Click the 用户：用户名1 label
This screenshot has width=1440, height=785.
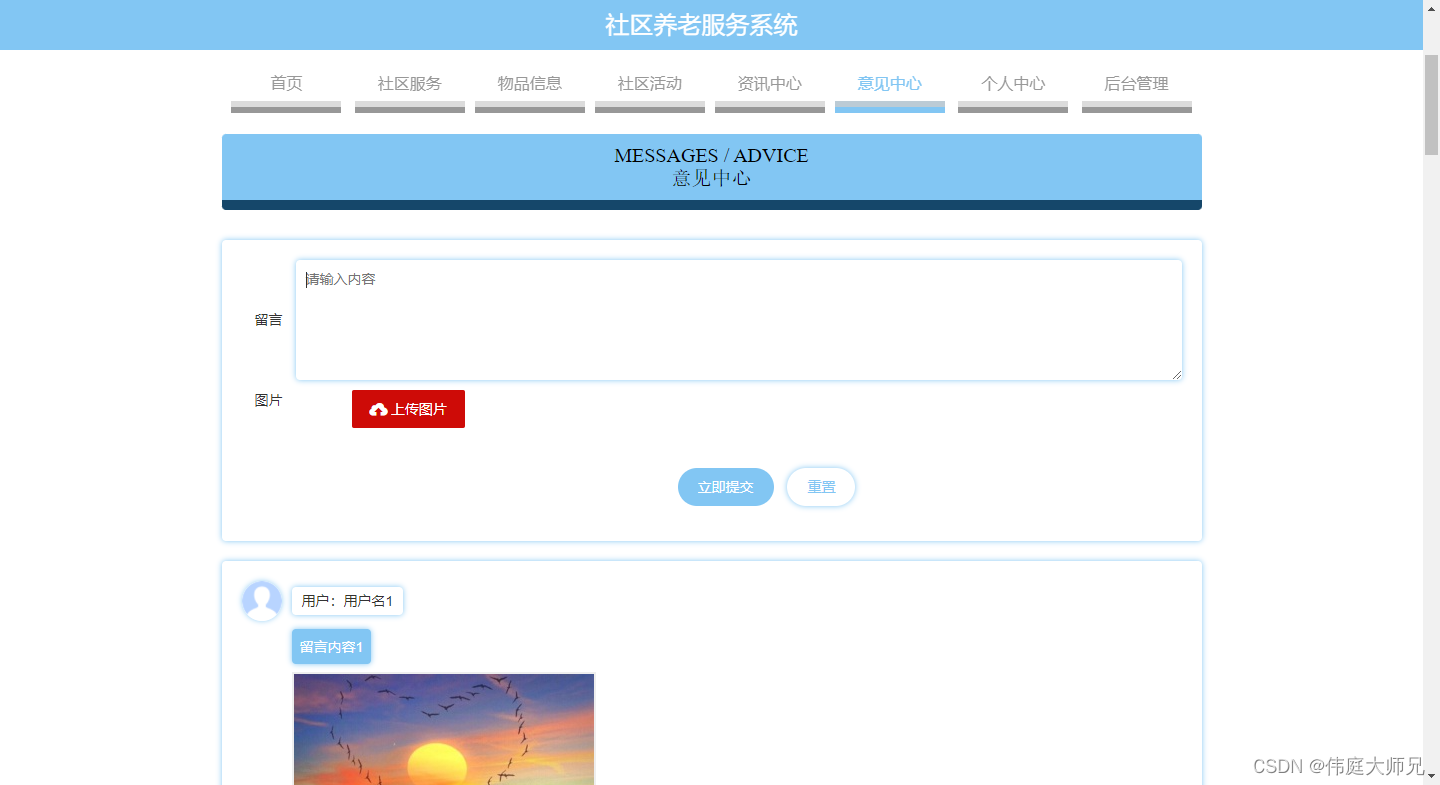[x=348, y=601]
